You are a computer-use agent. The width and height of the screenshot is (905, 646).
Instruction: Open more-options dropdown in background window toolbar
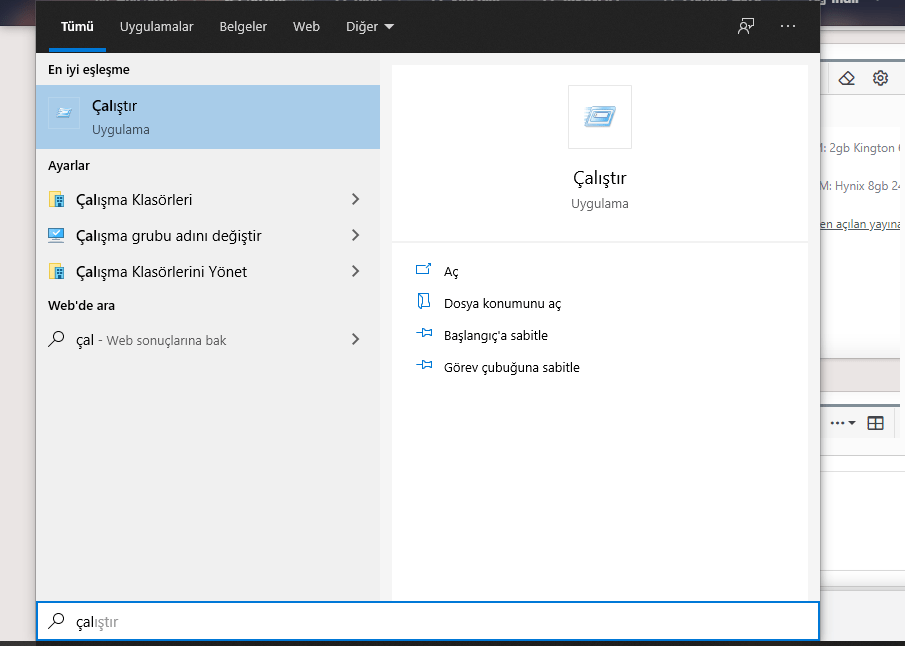[843, 423]
